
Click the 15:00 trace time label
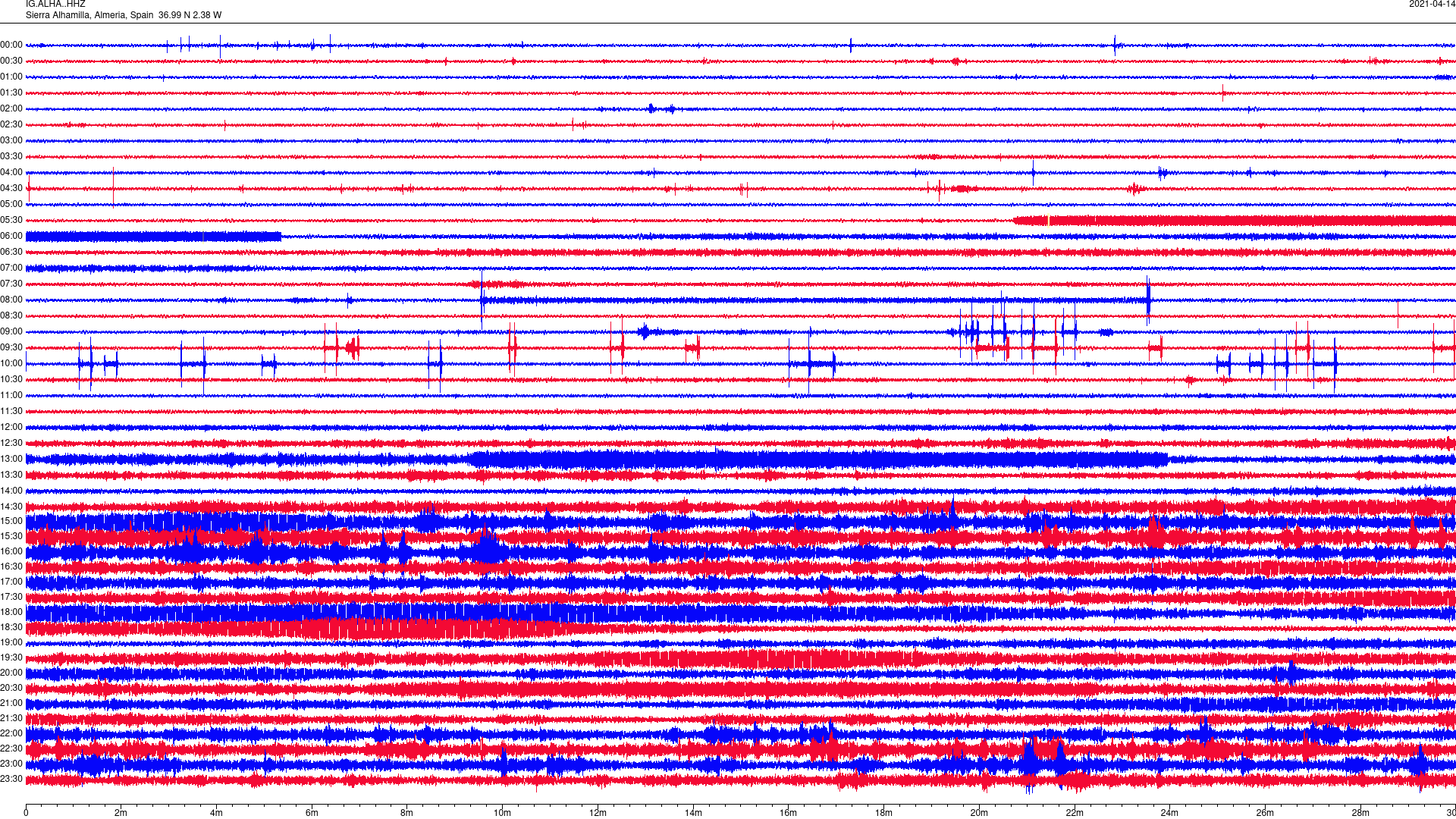tap(11, 521)
